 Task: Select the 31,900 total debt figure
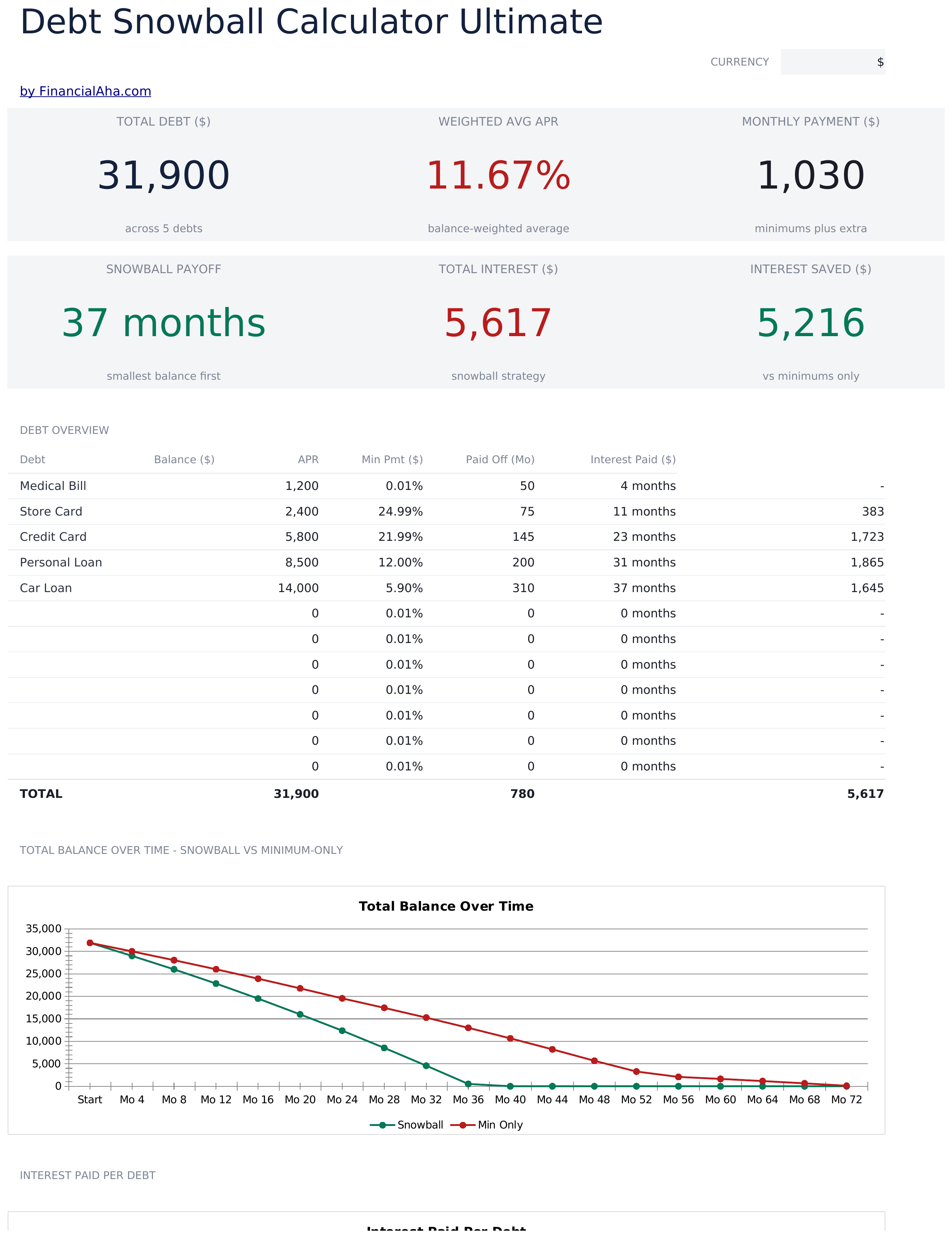(x=164, y=175)
